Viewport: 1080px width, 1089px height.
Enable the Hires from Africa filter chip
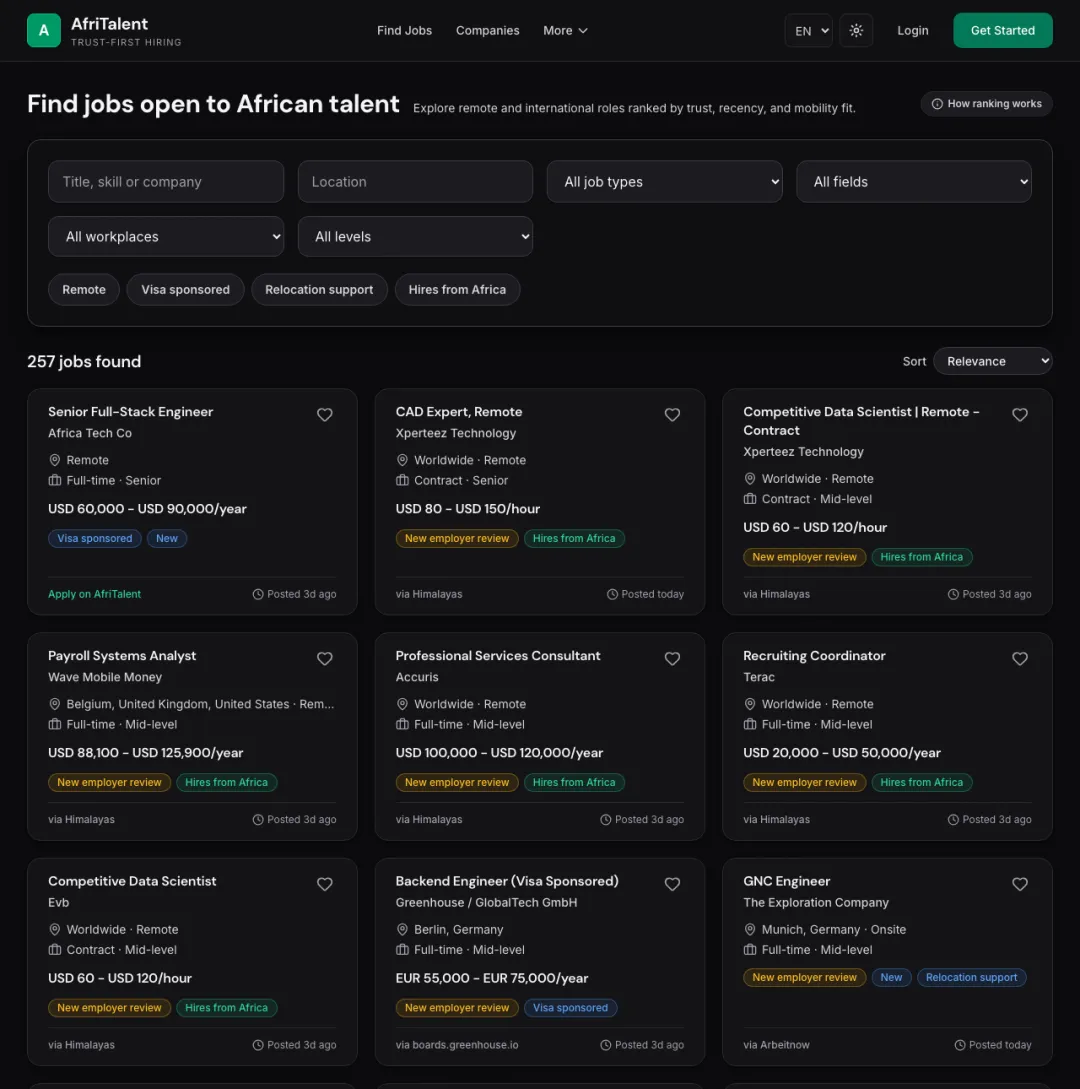457,290
